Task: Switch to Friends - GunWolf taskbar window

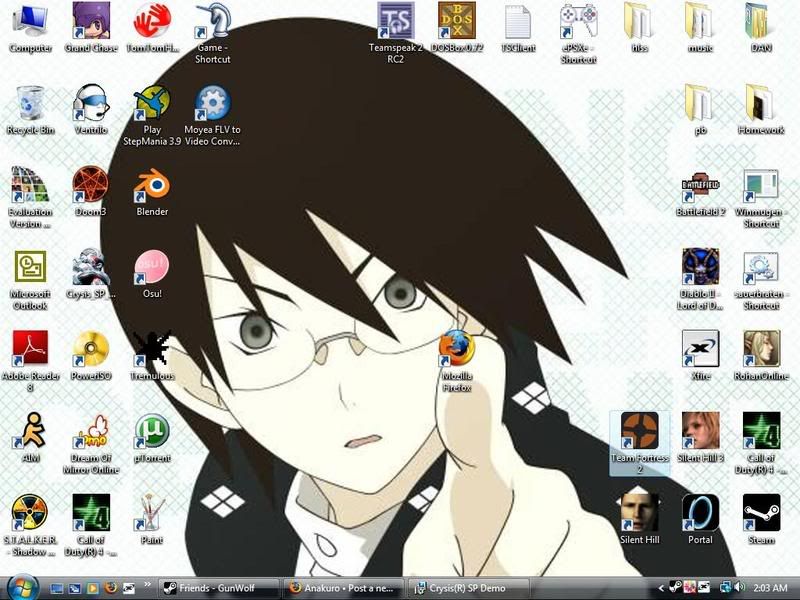Action: [x=218, y=588]
